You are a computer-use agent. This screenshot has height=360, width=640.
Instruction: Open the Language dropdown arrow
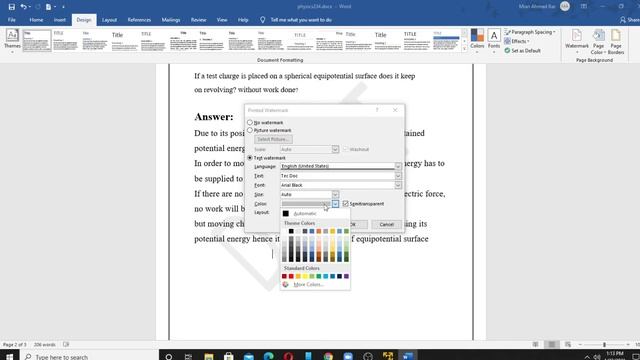(398, 167)
